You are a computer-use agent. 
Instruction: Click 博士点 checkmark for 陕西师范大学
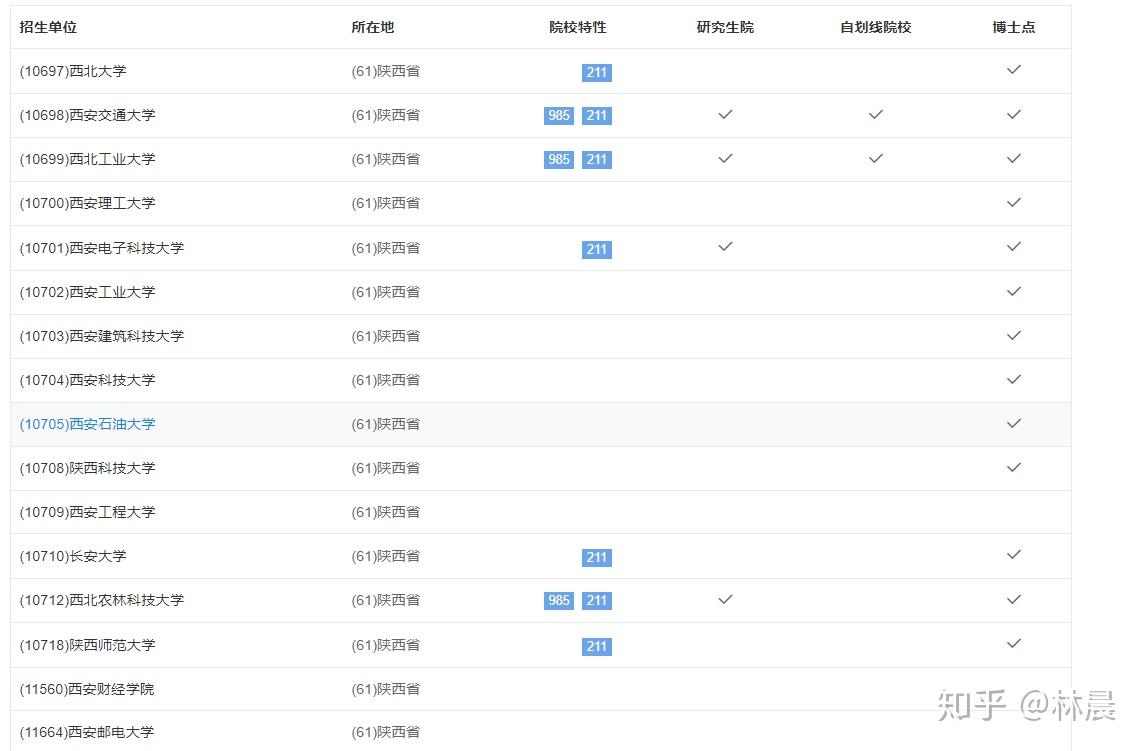coord(1014,644)
